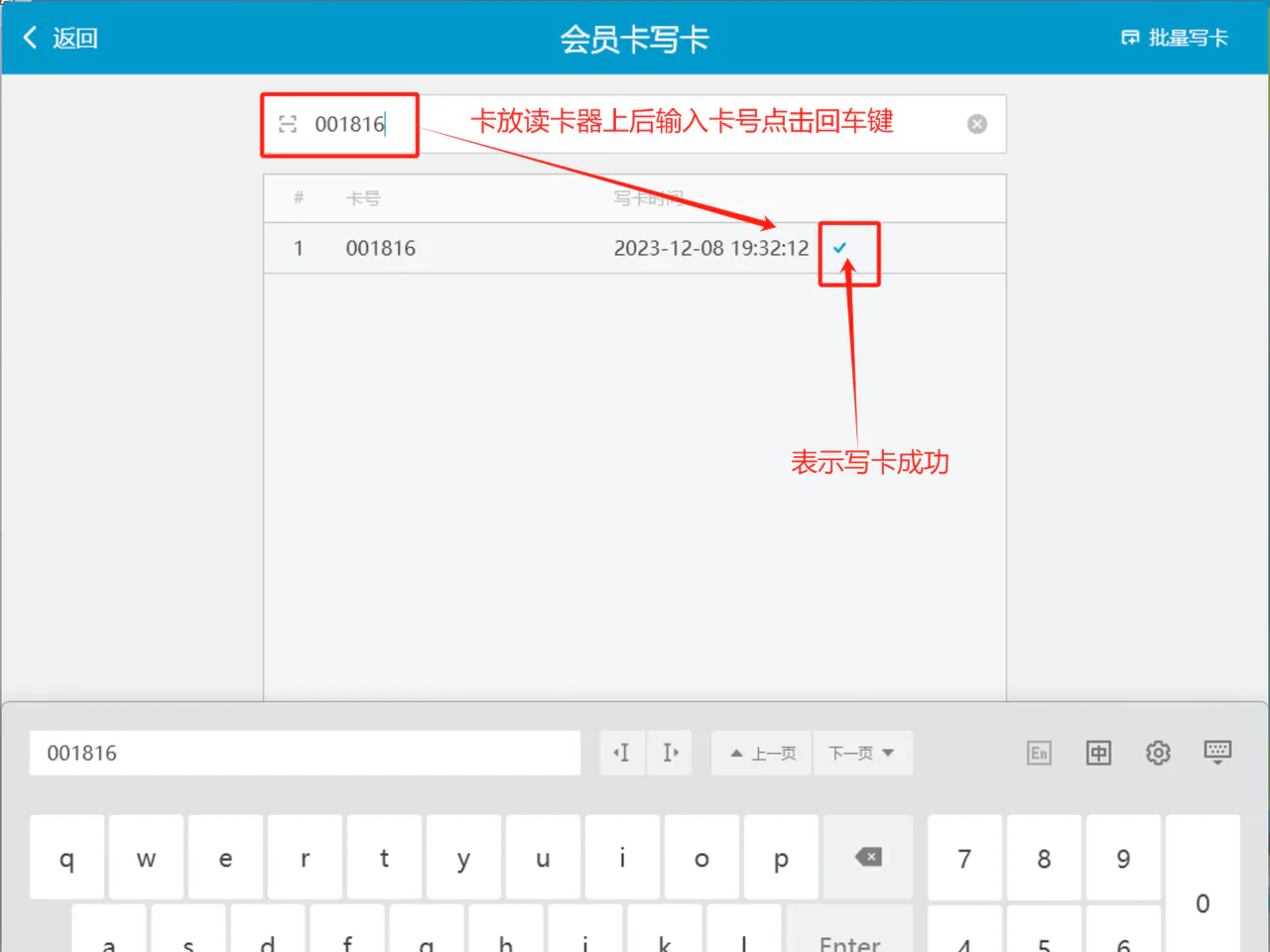The width and height of the screenshot is (1270, 952).
Task: Open 批量写卡 batch write mode
Action: pyautogui.click(x=1175, y=38)
